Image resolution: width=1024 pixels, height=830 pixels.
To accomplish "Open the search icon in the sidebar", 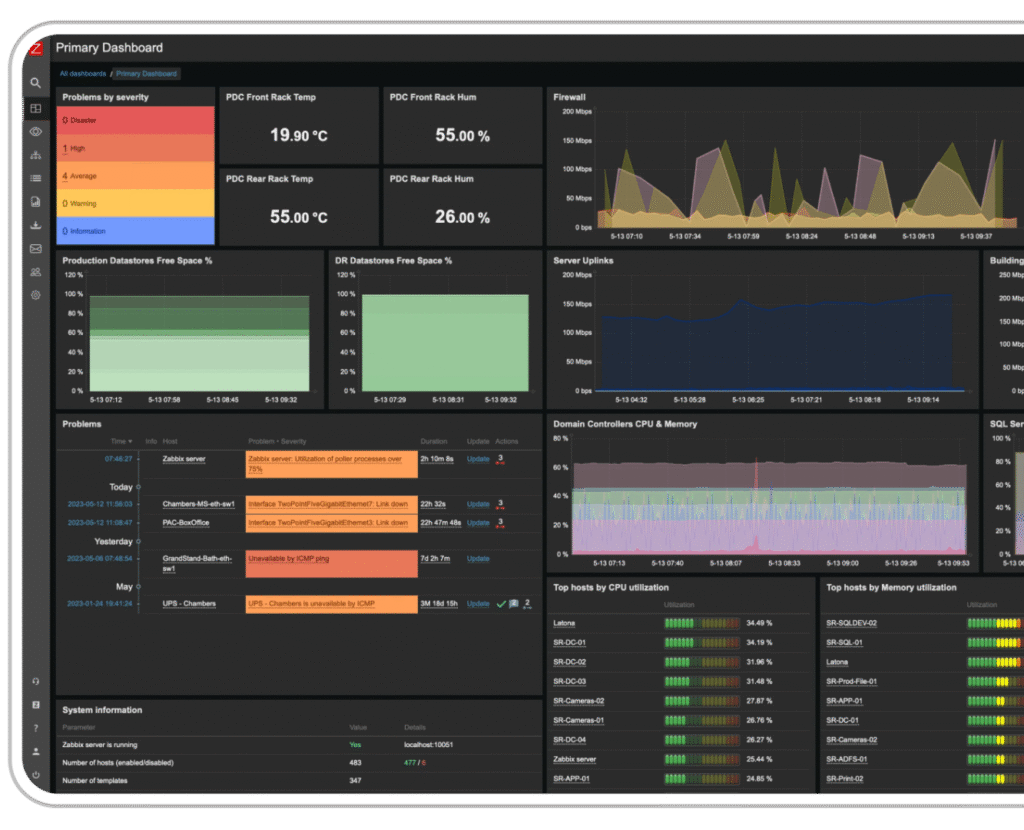I will [x=35, y=83].
